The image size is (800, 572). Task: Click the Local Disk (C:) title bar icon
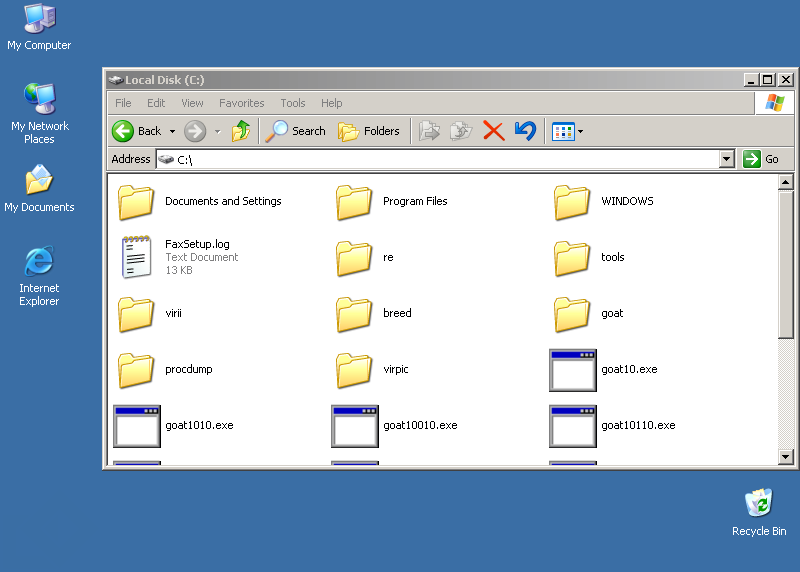116,80
